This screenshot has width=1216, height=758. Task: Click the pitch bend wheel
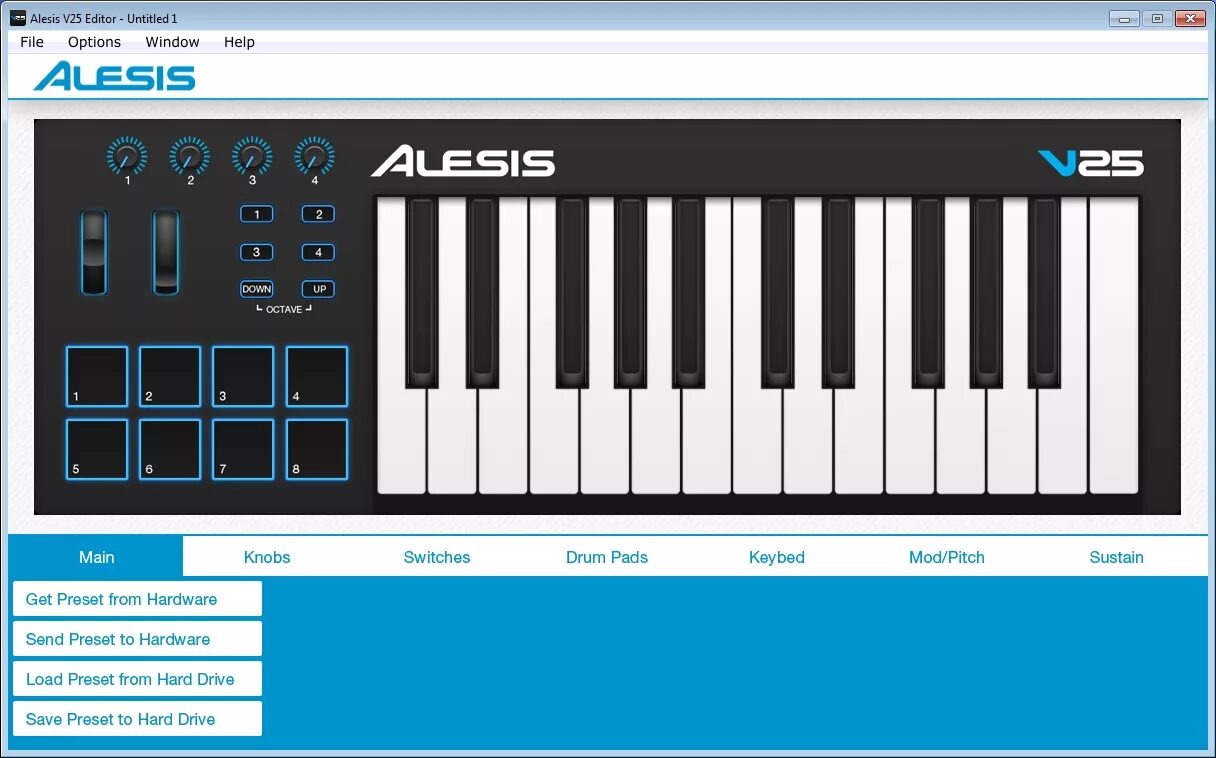94,252
